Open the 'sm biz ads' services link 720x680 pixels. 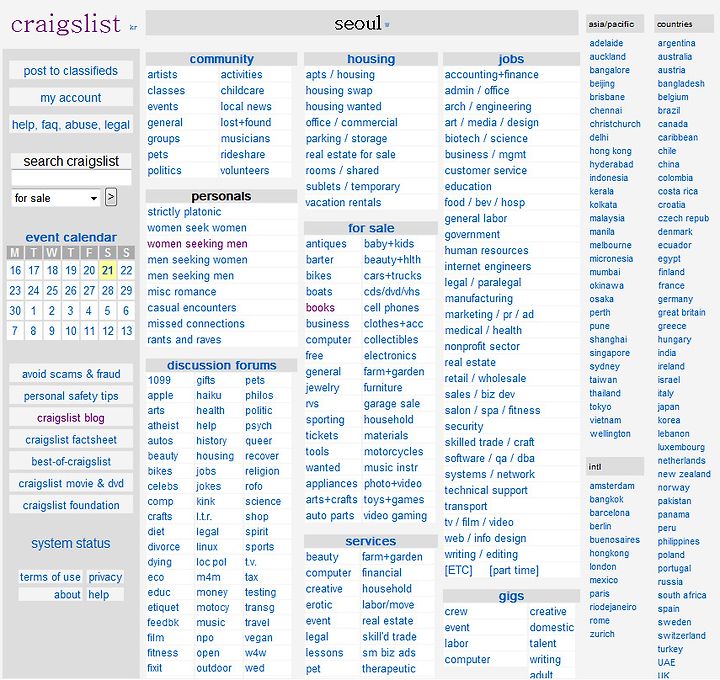(388, 653)
